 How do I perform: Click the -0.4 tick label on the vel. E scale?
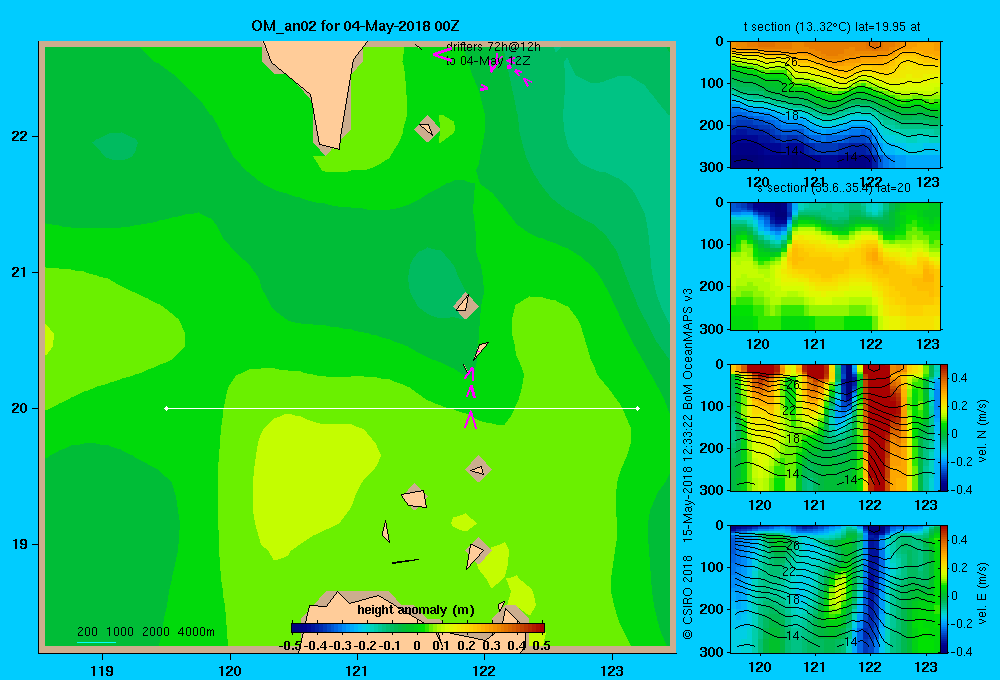coord(960,651)
